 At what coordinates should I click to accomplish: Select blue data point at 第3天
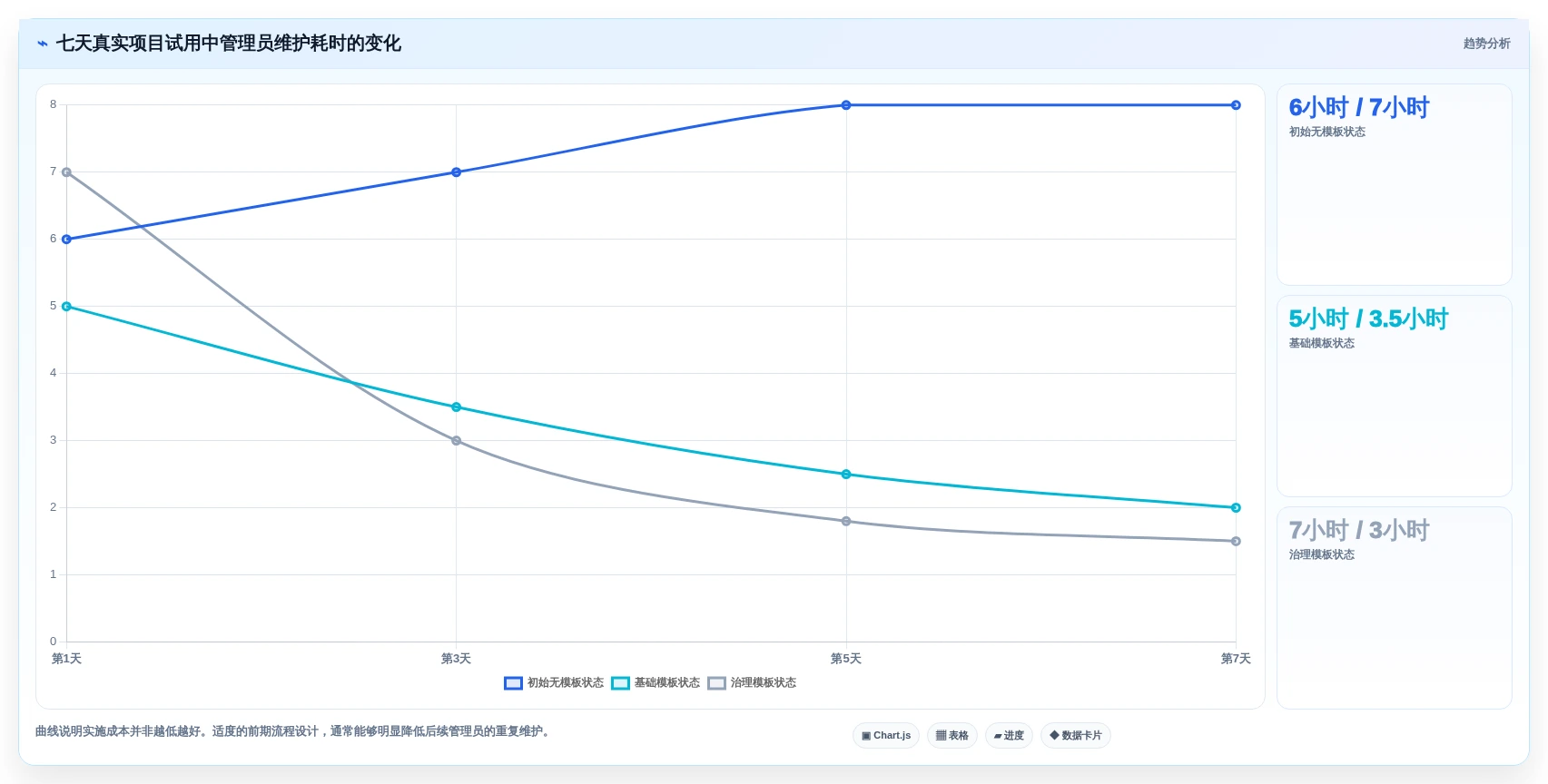click(456, 172)
